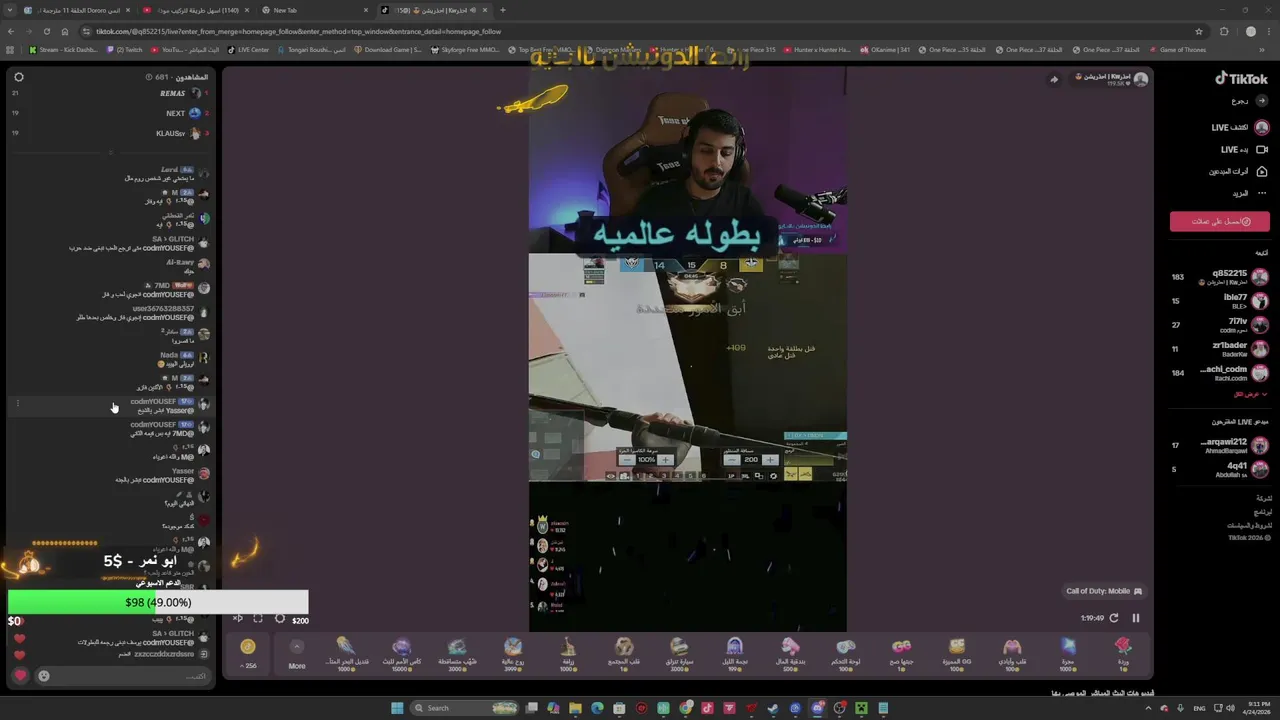The height and width of the screenshot is (720, 1280).
Task: Open the LIVE discover avatar icon
Action: pyautogui.click(x=1261, y=127)
